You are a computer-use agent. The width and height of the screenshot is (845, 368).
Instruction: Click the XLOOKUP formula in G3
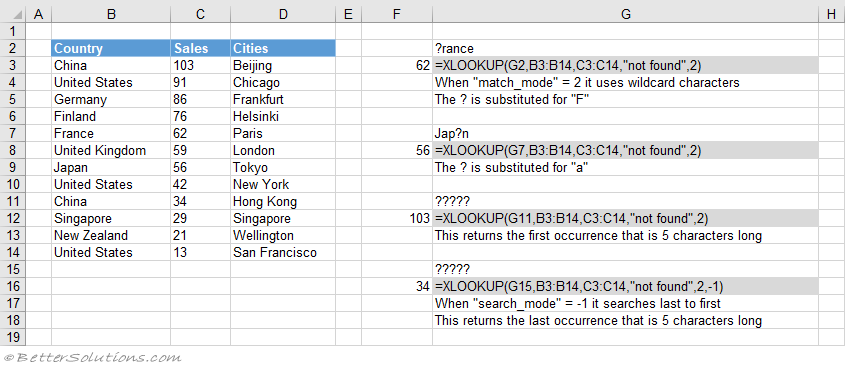click(625, 66)
